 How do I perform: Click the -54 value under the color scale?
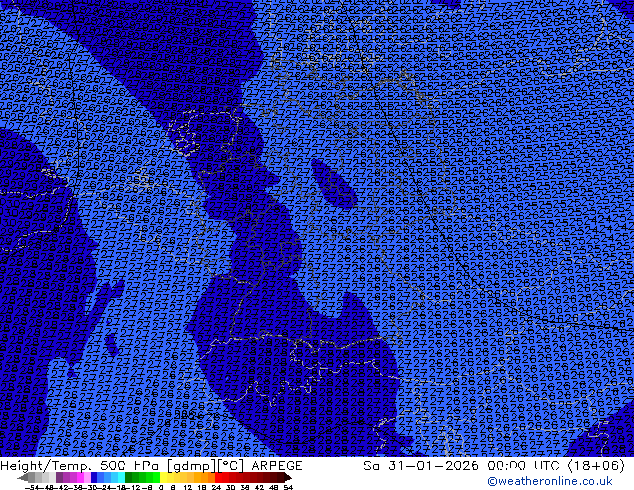click(x=31, y=487)
